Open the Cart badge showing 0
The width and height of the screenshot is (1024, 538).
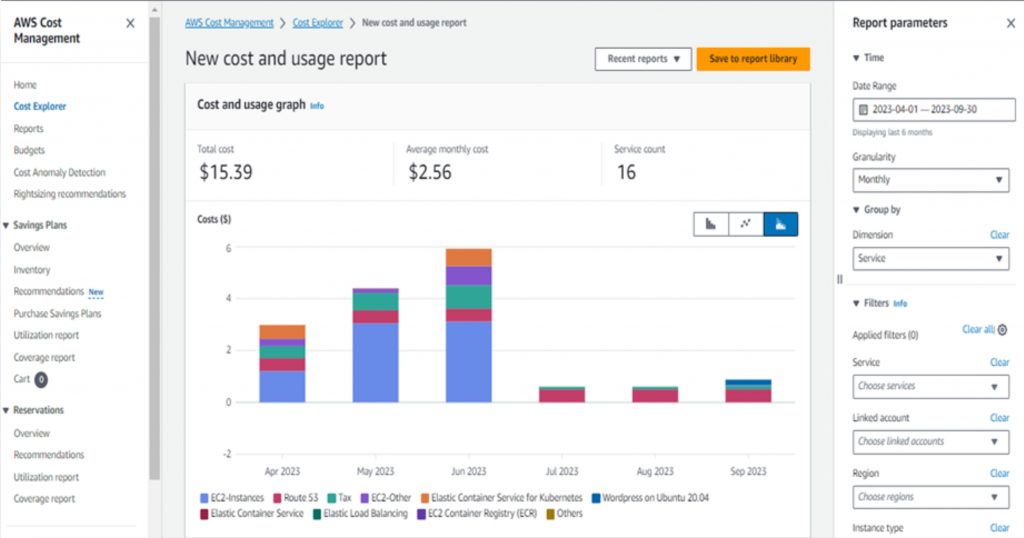coord(40,379)
